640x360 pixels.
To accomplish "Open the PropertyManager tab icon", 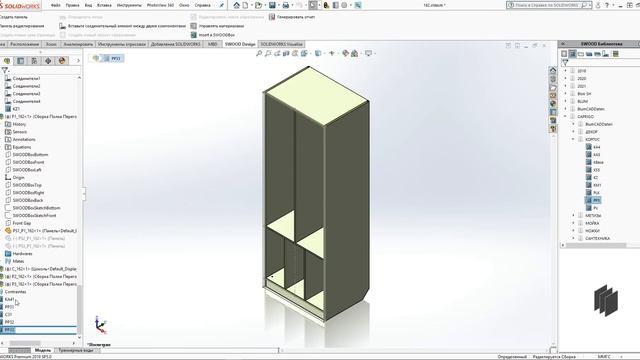I will pos(20,61).
